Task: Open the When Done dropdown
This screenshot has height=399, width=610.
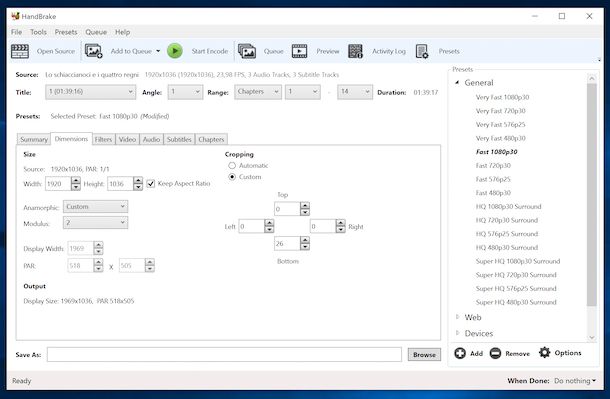Action: [x=575, y=381]
